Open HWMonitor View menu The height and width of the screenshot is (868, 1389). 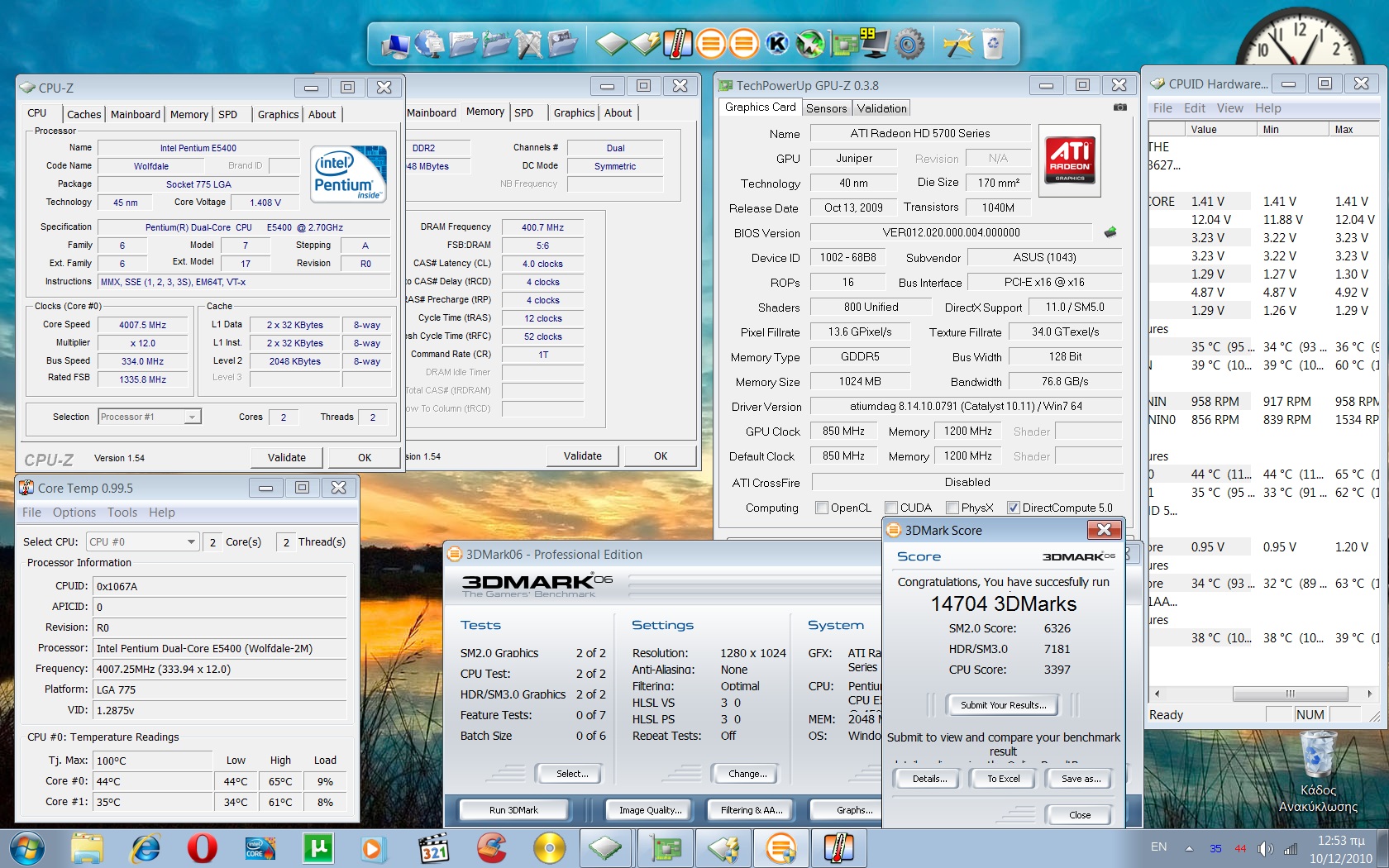point(1229,108)
